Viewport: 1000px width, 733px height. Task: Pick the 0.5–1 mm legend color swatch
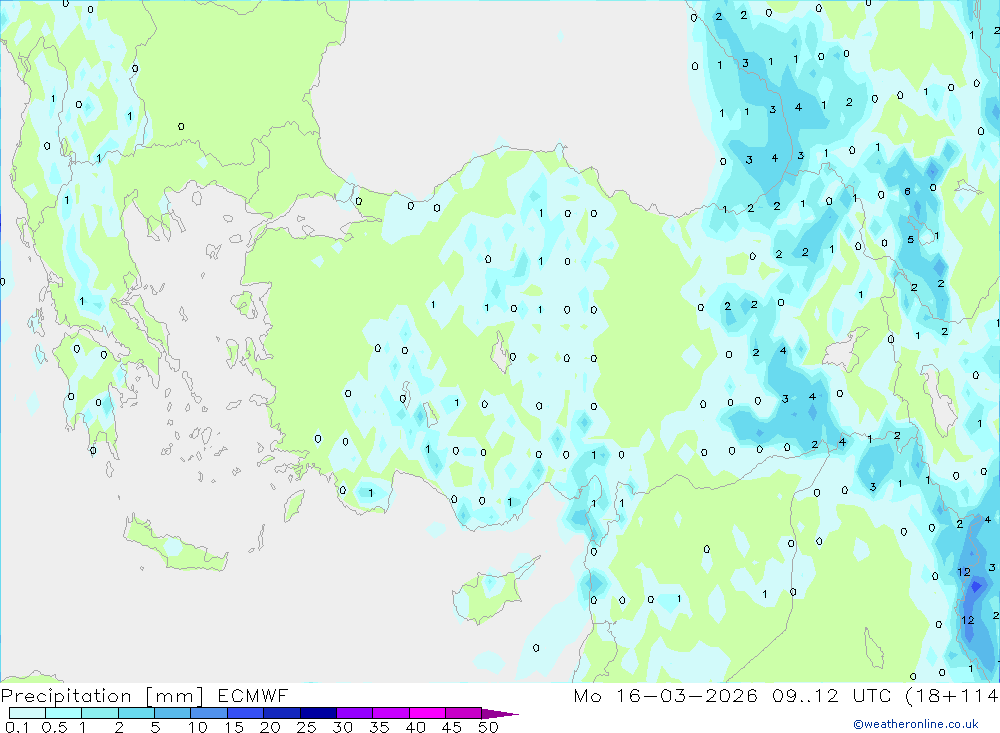click(64, 713)
